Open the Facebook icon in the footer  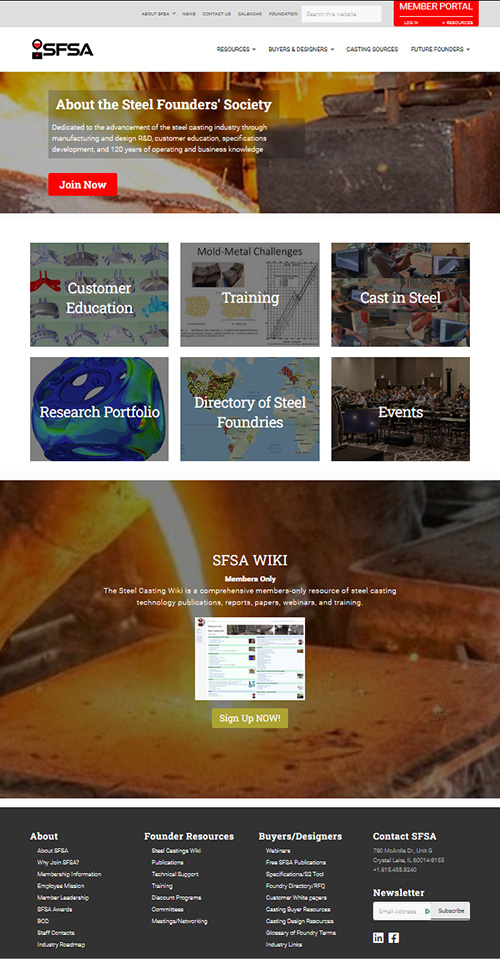(x=394, y=938)
